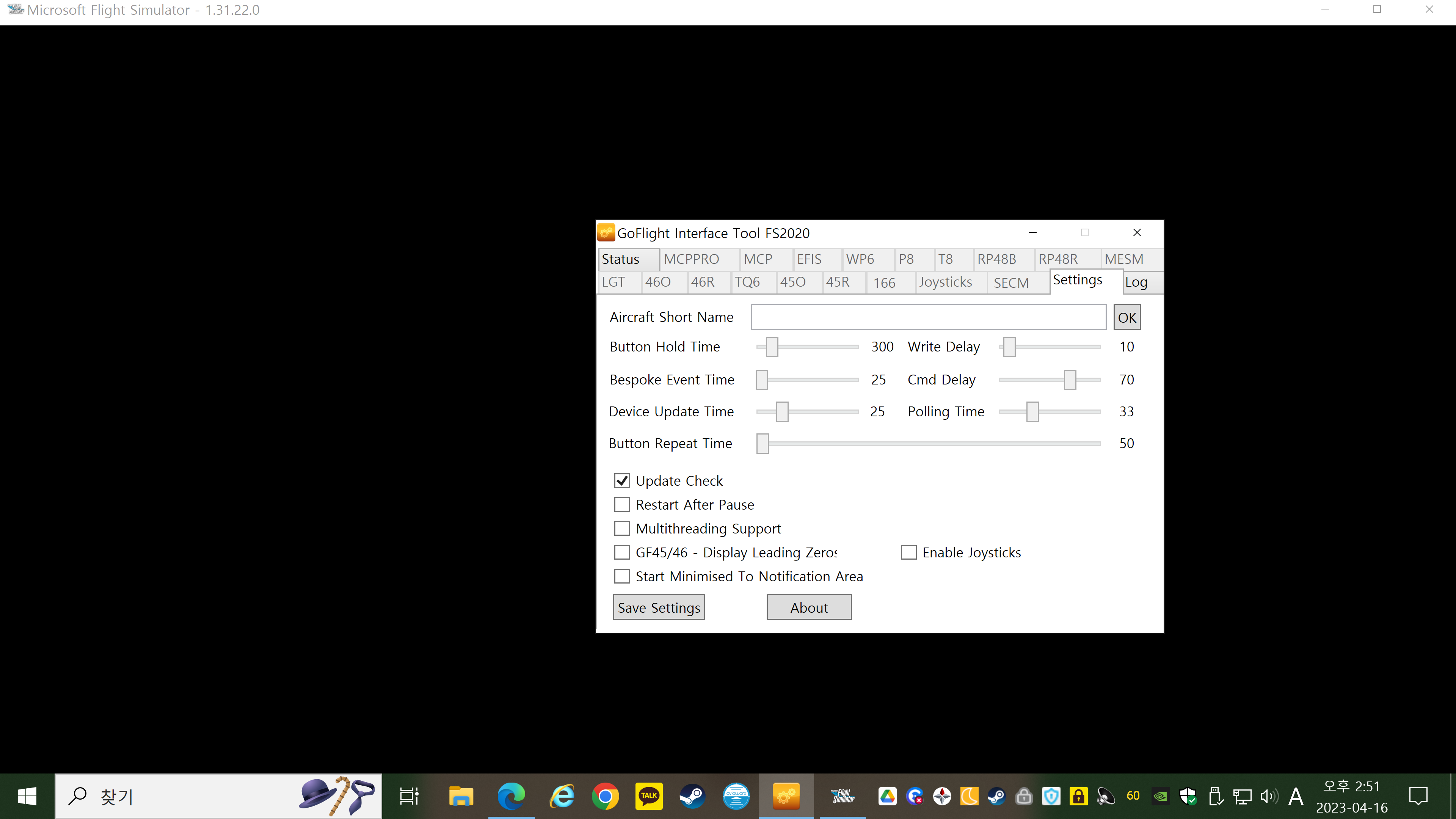This screenshot has width=1456, height=819.
Task: Click the compass tray icon
Action: 942,796
